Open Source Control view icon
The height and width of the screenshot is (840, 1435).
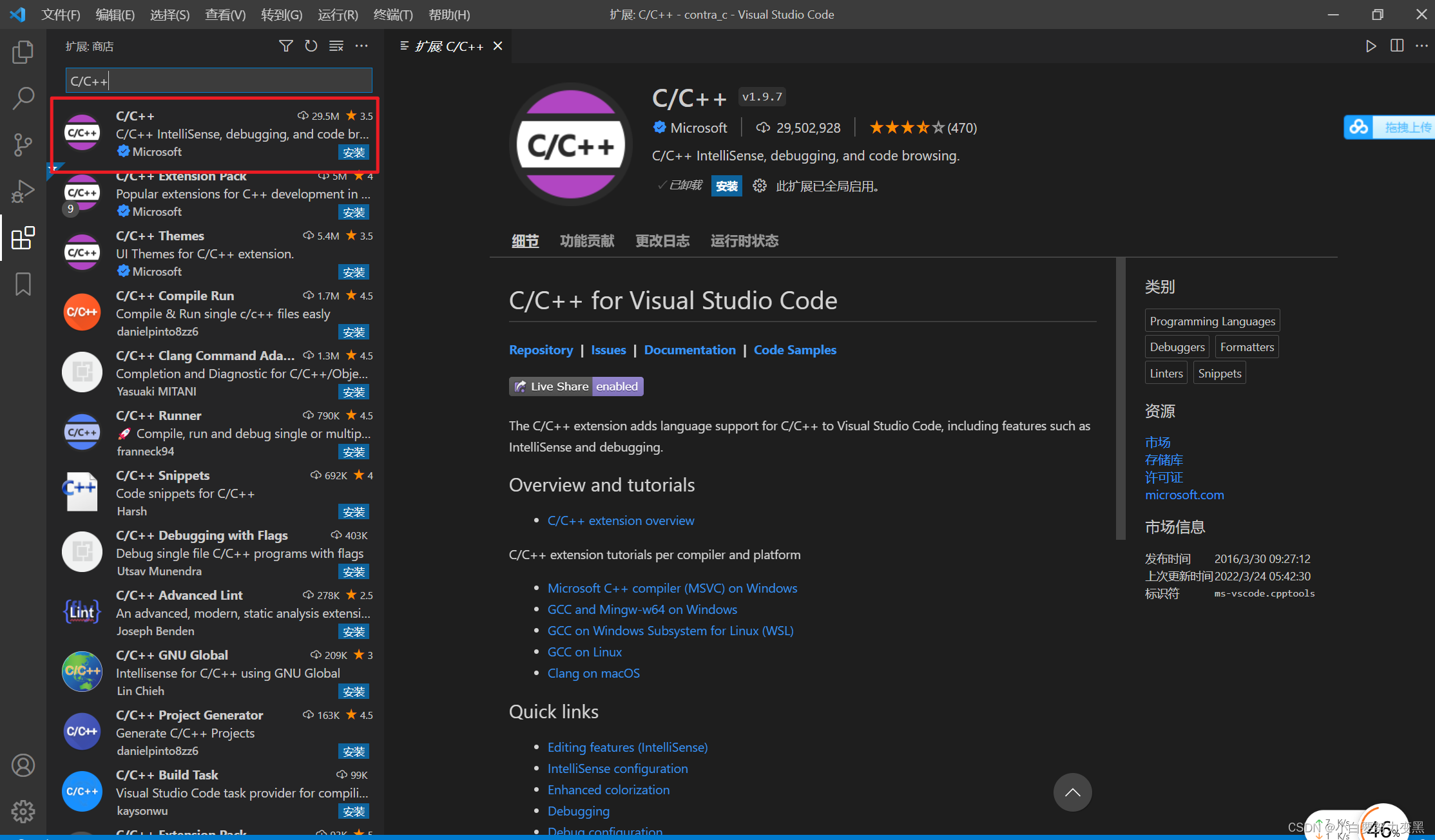pos(23,144)
